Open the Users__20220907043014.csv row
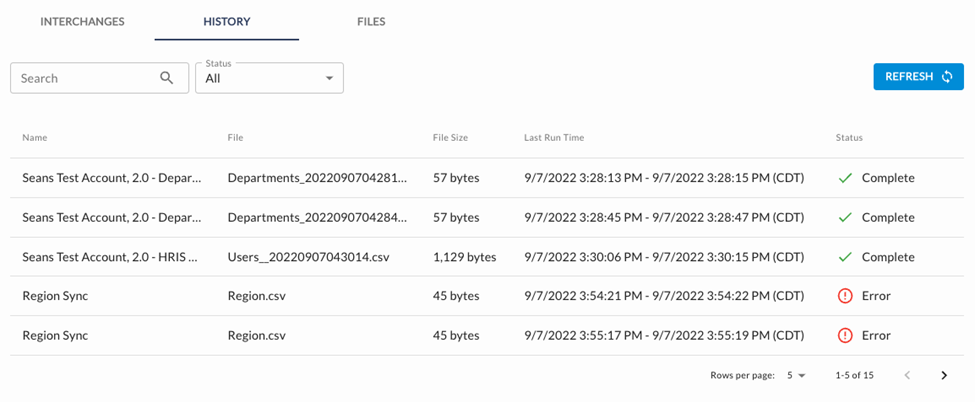 pyautogui.click(x=308, y=257)
